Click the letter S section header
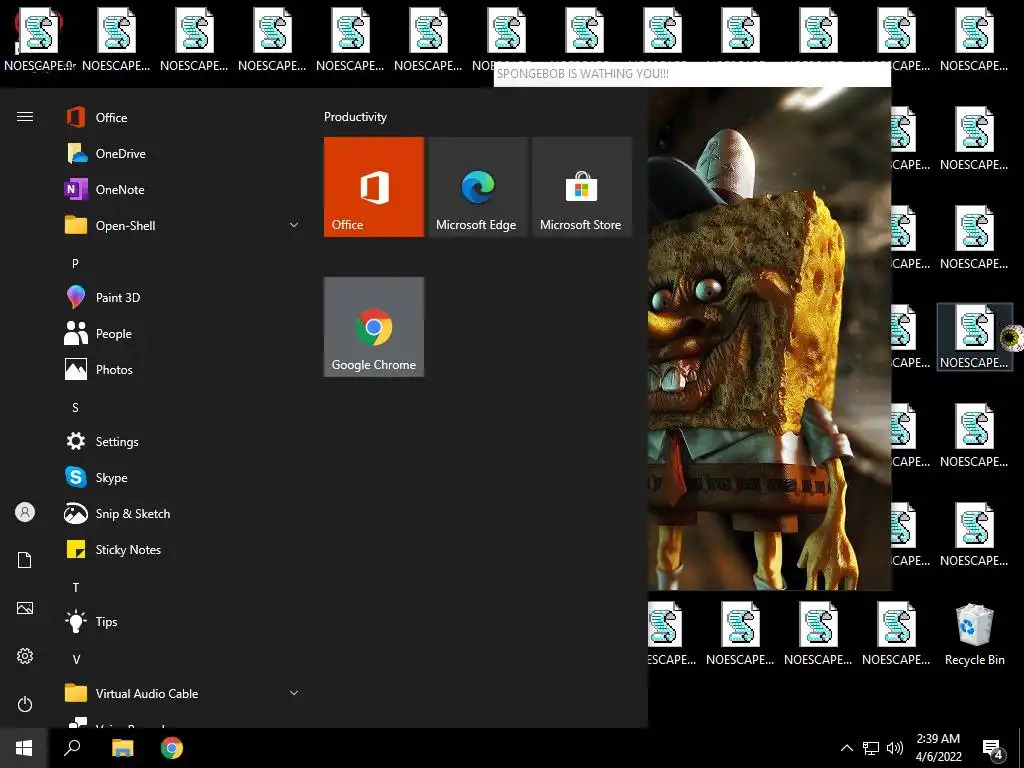 pyautogui.click(x=75, y=408)
